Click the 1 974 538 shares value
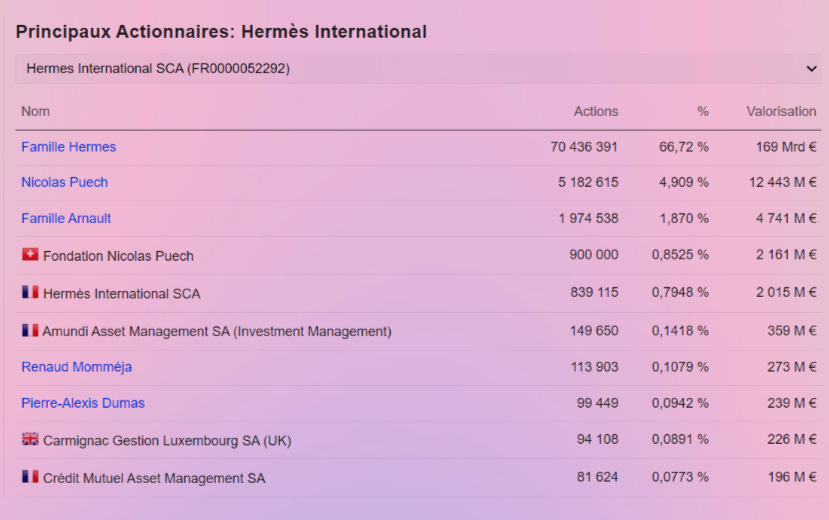The image size is (829, 520). coord(588,218)
